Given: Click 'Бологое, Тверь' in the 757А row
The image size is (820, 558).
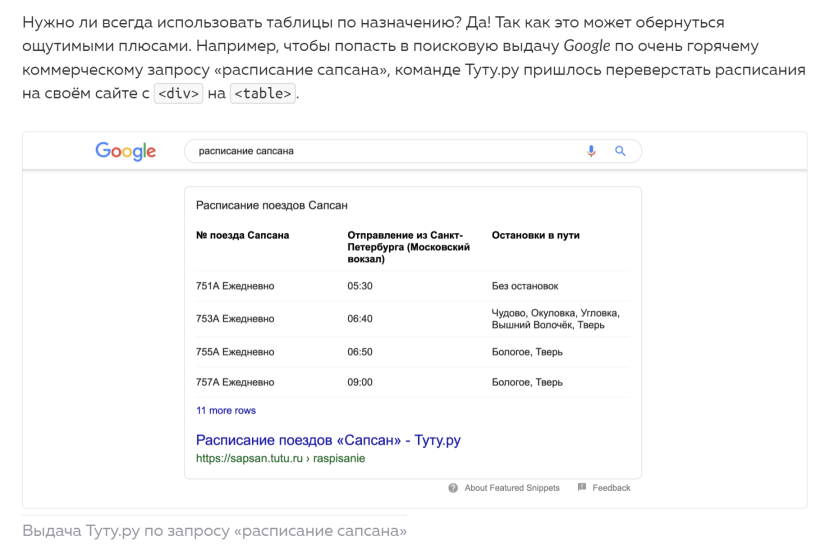Looking at the screenshot, I should point(527,382).
